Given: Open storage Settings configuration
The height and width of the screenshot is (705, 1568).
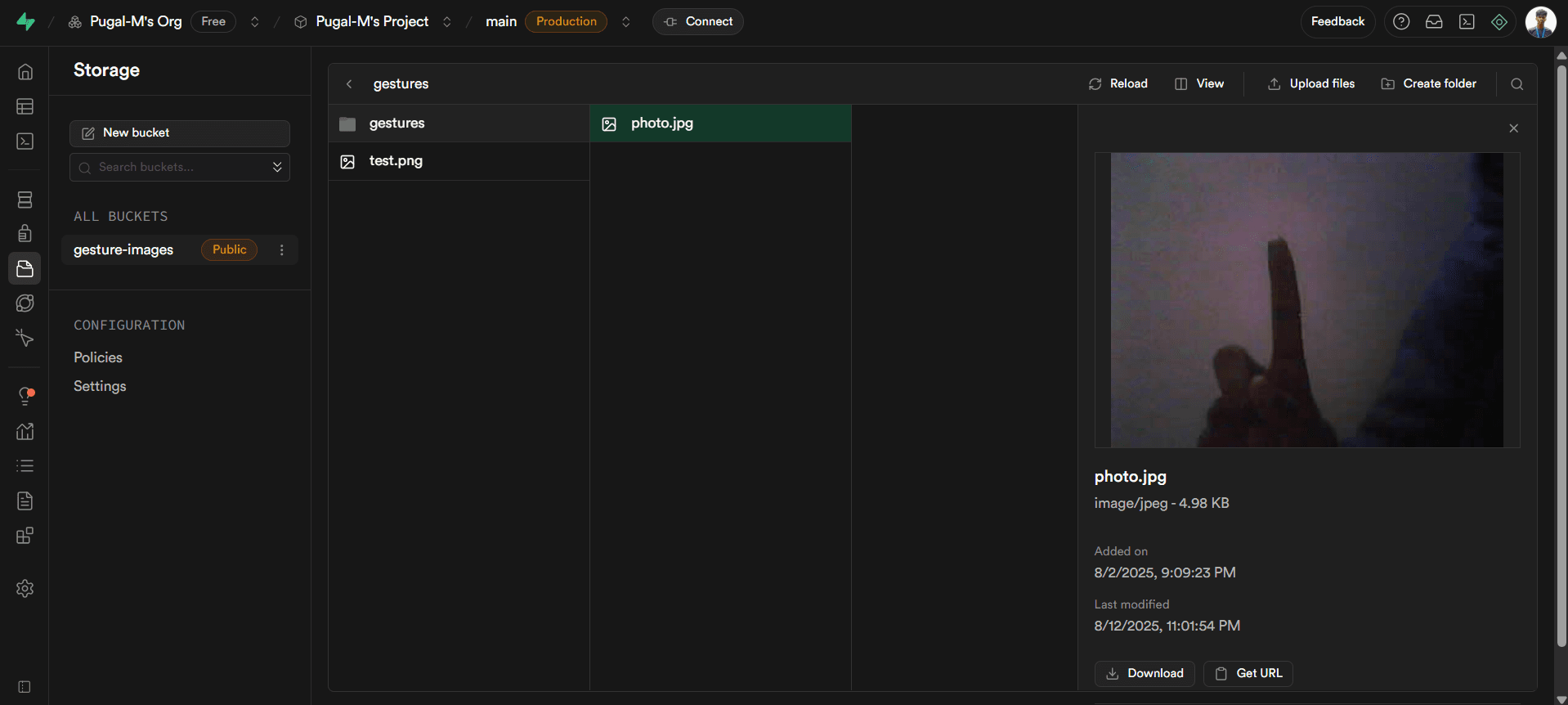Looking at the screenshot, I should (x=100, y=386).
